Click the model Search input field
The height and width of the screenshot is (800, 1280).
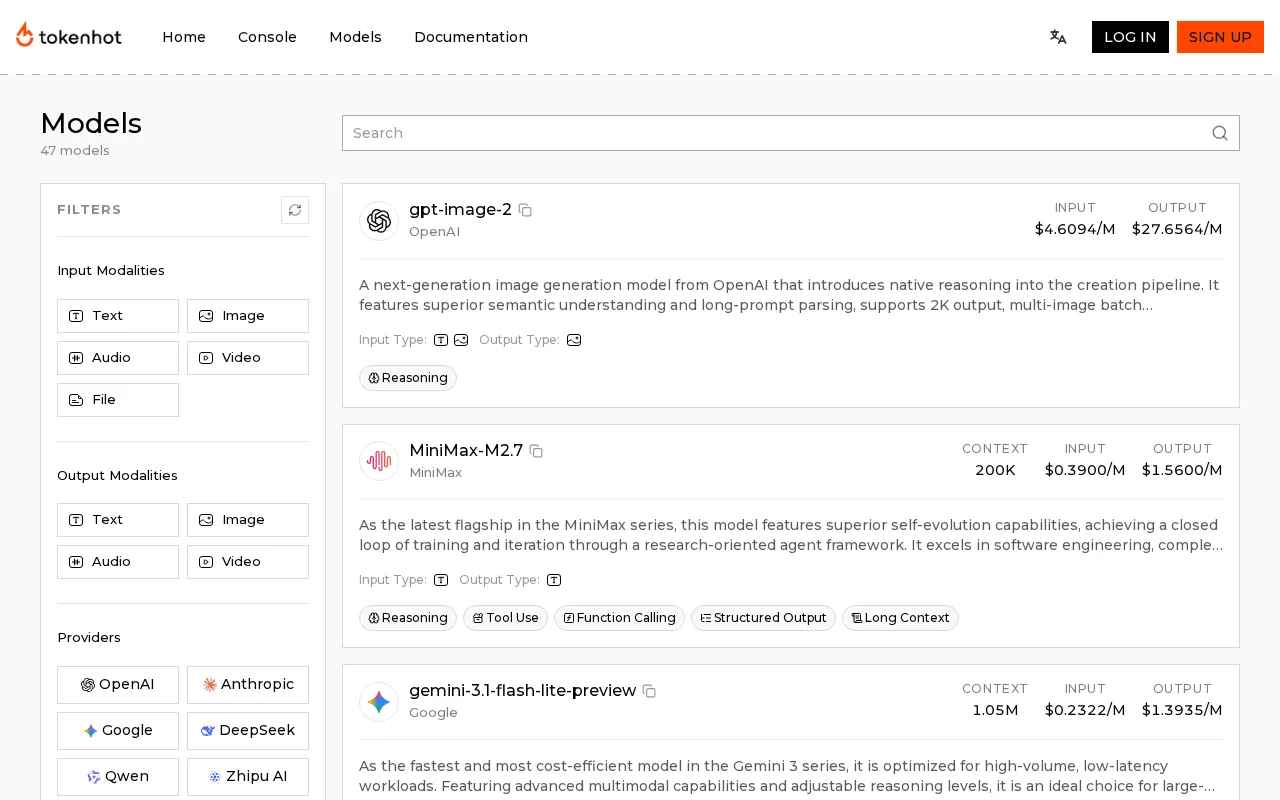(x=791, y=133)
